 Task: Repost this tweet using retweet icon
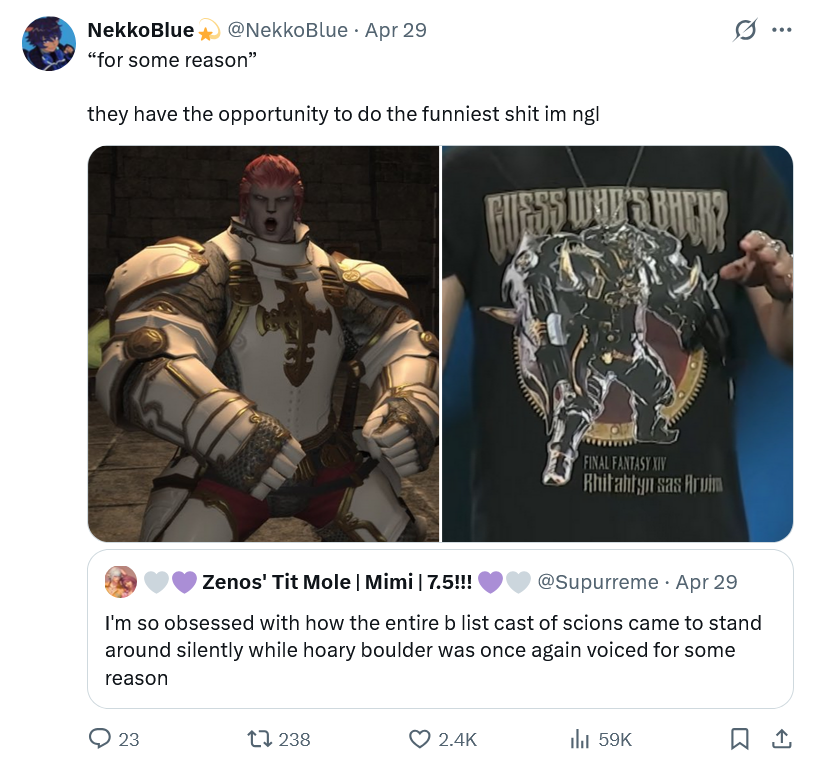(259, 739)
